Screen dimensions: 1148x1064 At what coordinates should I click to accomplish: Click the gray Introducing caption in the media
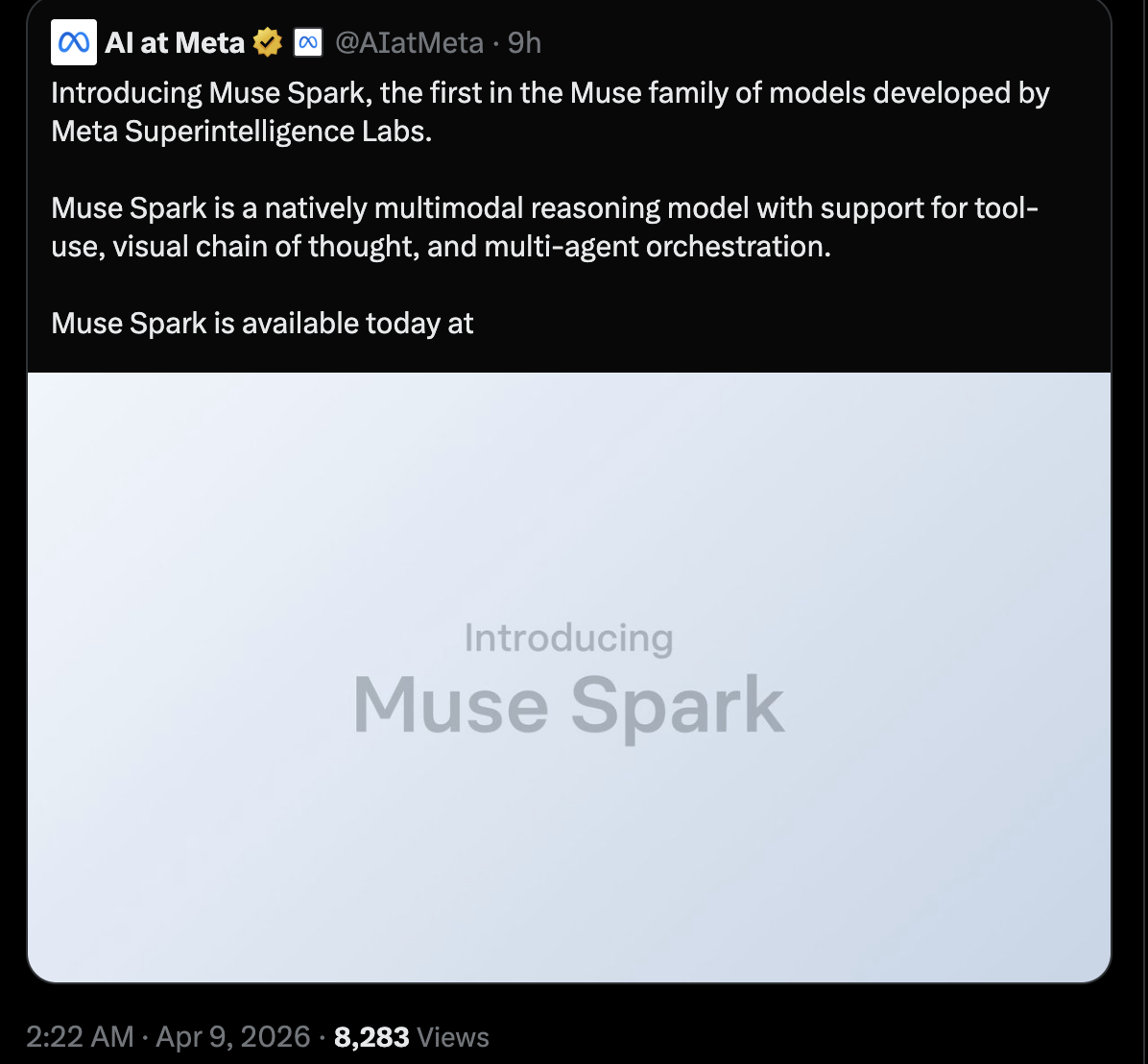568,638
